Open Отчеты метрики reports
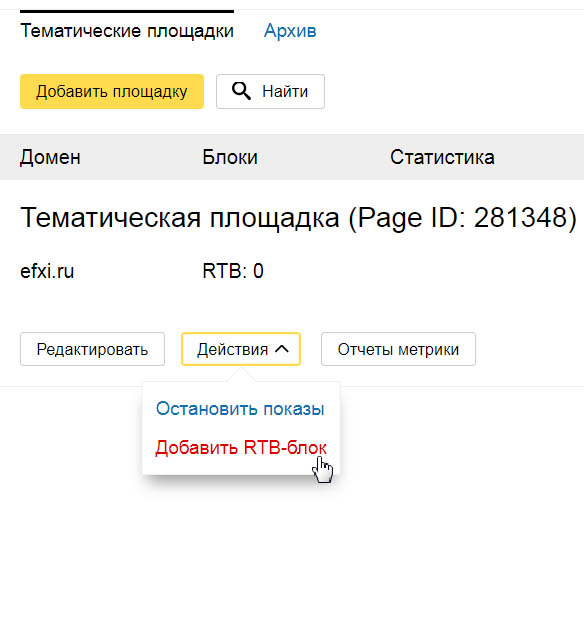 [x=398, y=349]
